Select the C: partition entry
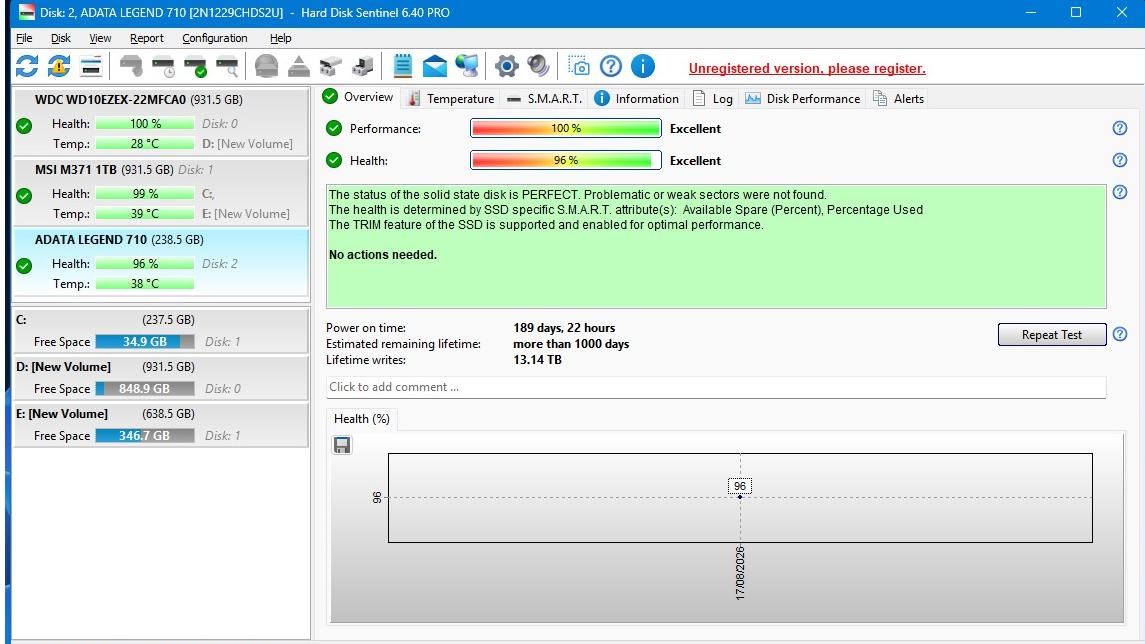The width and height of the screenshot is (1145, 644). tap(161, 331)
